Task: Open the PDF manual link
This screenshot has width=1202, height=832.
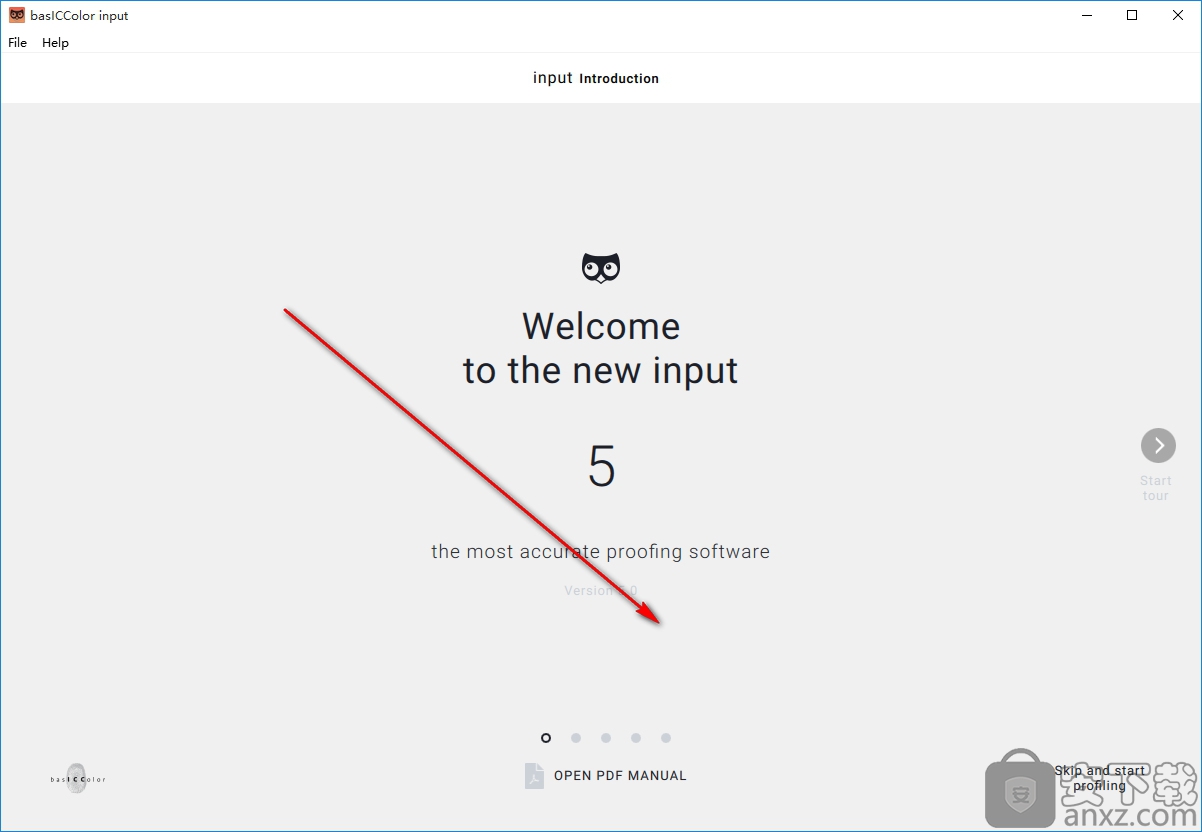Action: [620, 776]
